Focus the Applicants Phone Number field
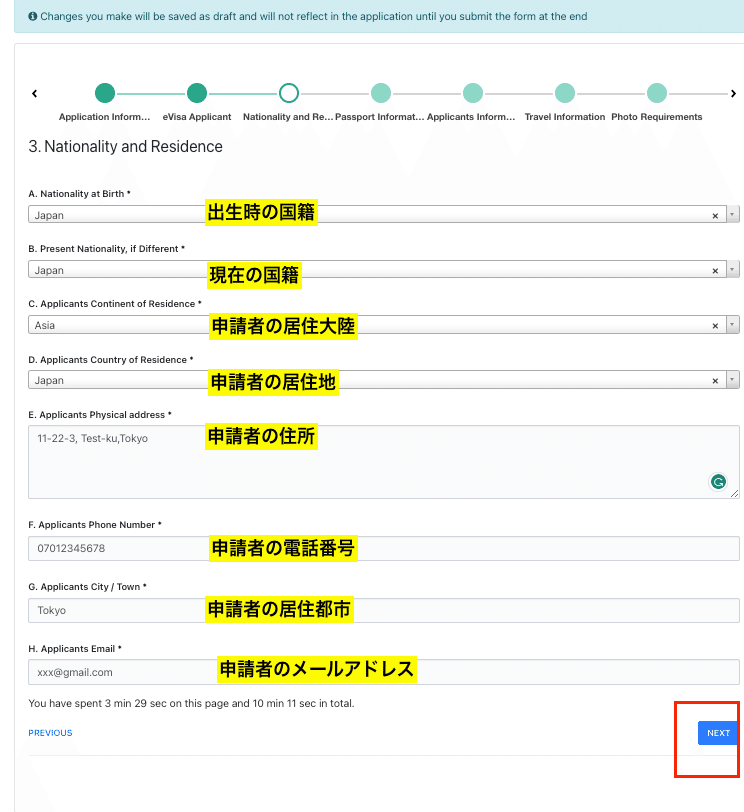This screenshot has height=812, width=744. 384,548
